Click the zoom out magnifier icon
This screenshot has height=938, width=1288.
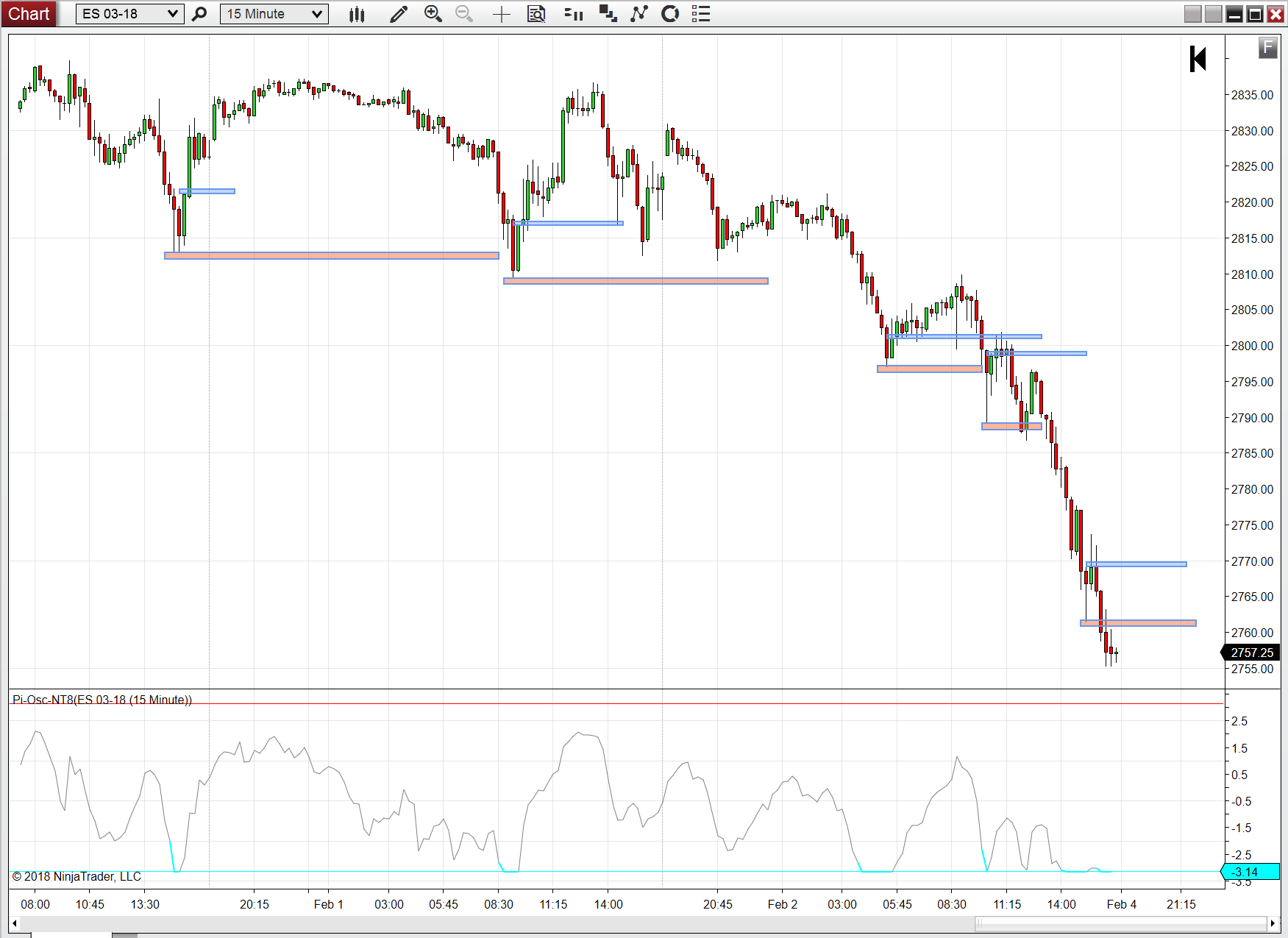coord(464,14)
